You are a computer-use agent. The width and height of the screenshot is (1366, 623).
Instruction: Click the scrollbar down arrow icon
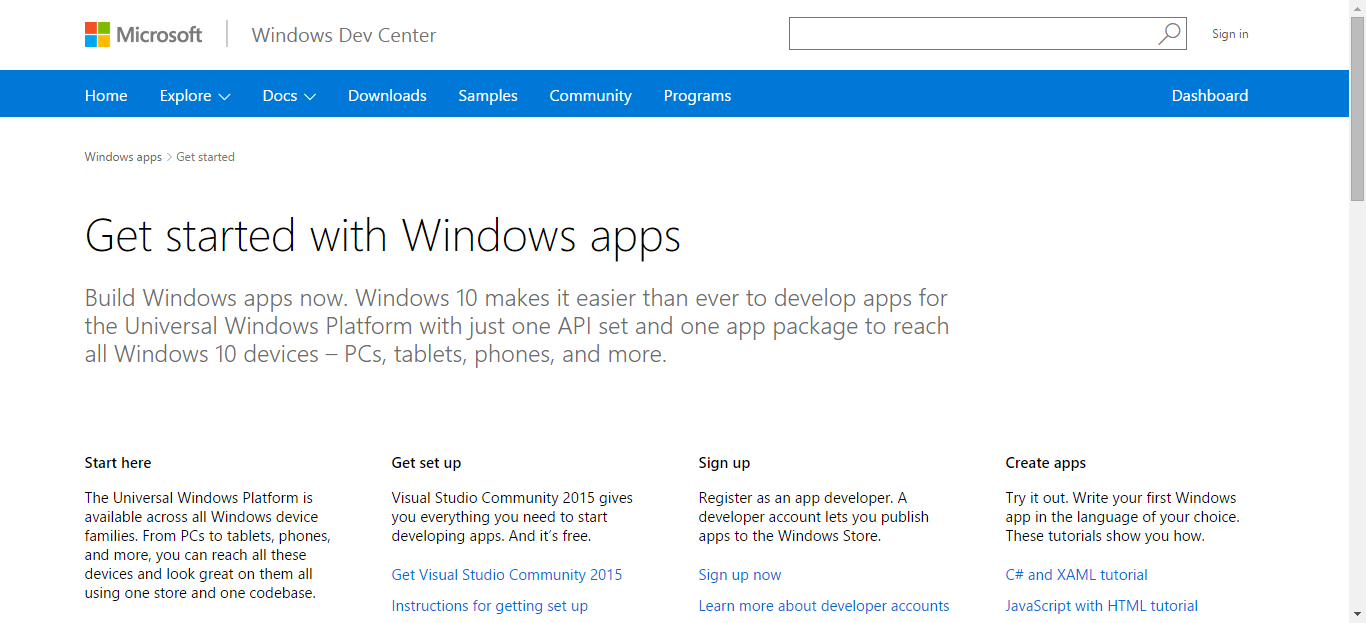tap(1358, 614)
